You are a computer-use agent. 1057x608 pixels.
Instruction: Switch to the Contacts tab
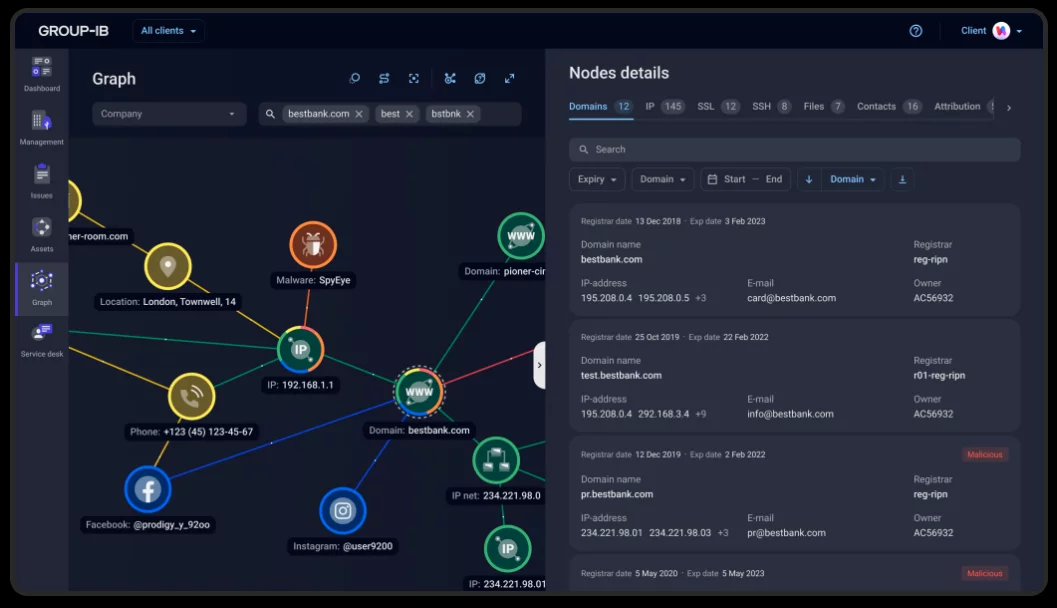click(x=890, y=107)
